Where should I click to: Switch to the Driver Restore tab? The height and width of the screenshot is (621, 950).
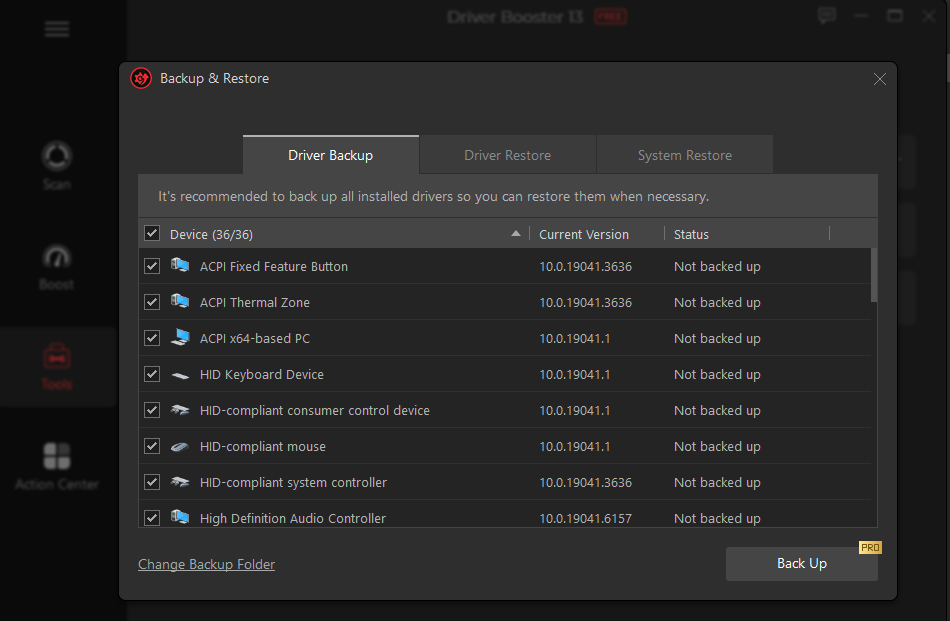[507, 155]
